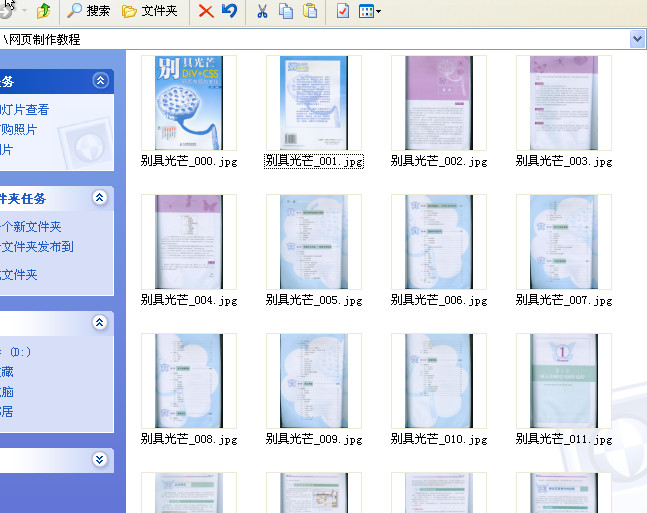This screenshot has width=647, height=513.
Task: Open the 搜索 search pane
Action: click(88, 11)
